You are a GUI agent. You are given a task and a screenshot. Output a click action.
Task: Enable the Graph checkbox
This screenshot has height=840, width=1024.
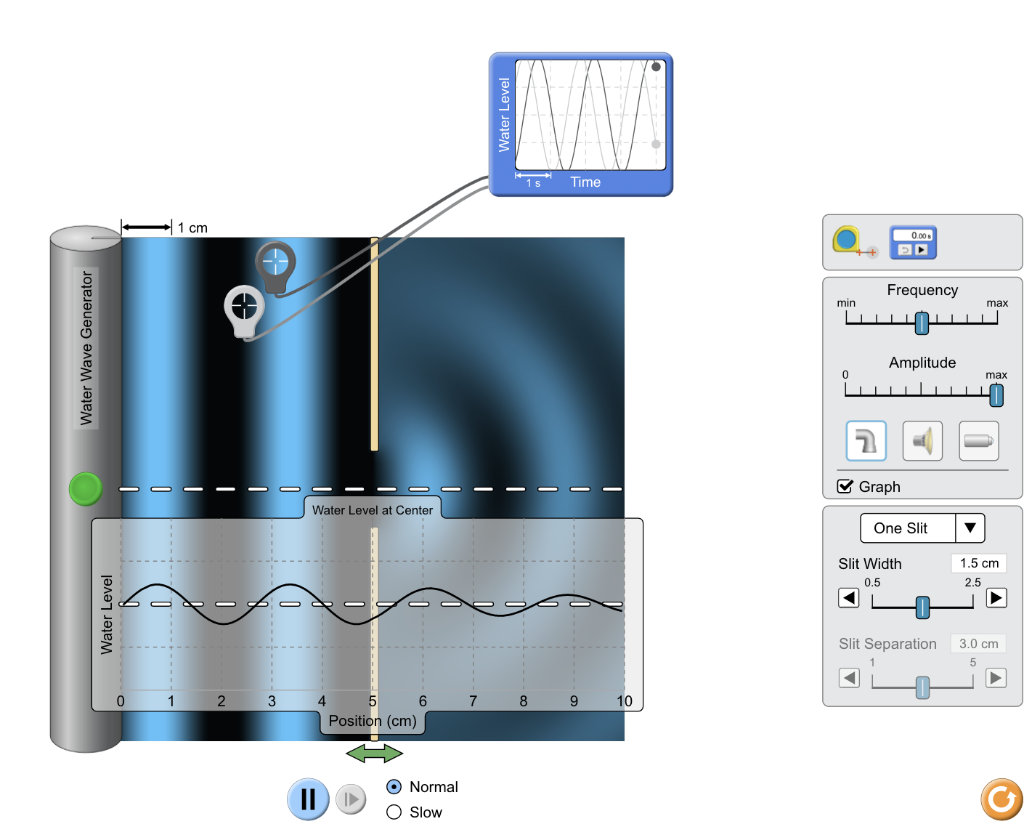pyautogui.click(x=845, y=487)
